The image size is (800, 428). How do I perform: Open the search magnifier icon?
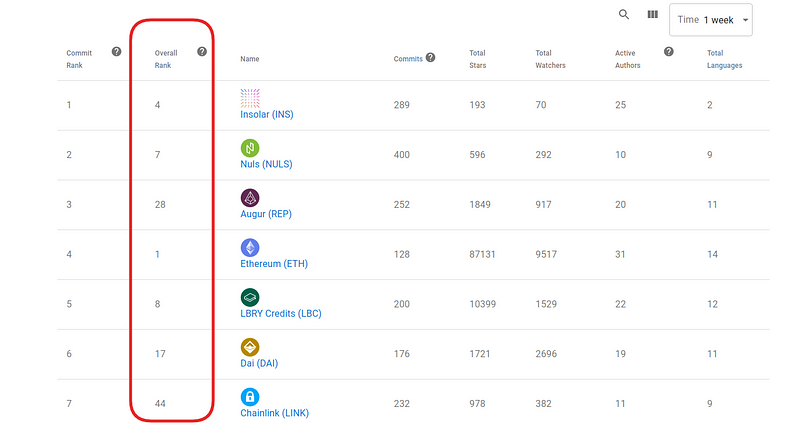[x=623, y=14]
